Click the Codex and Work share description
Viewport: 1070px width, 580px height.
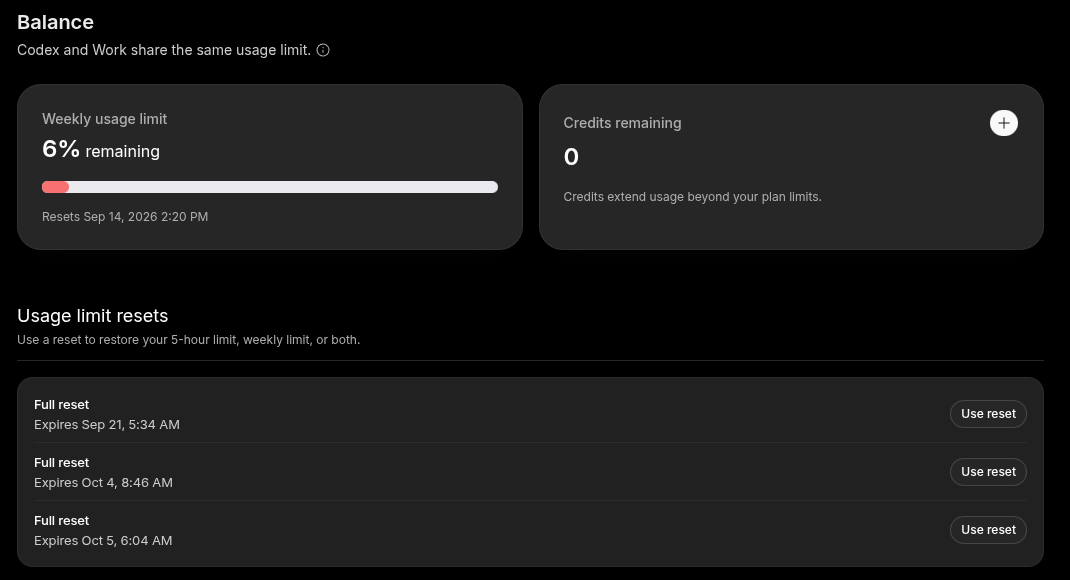(x=164, y=50)
